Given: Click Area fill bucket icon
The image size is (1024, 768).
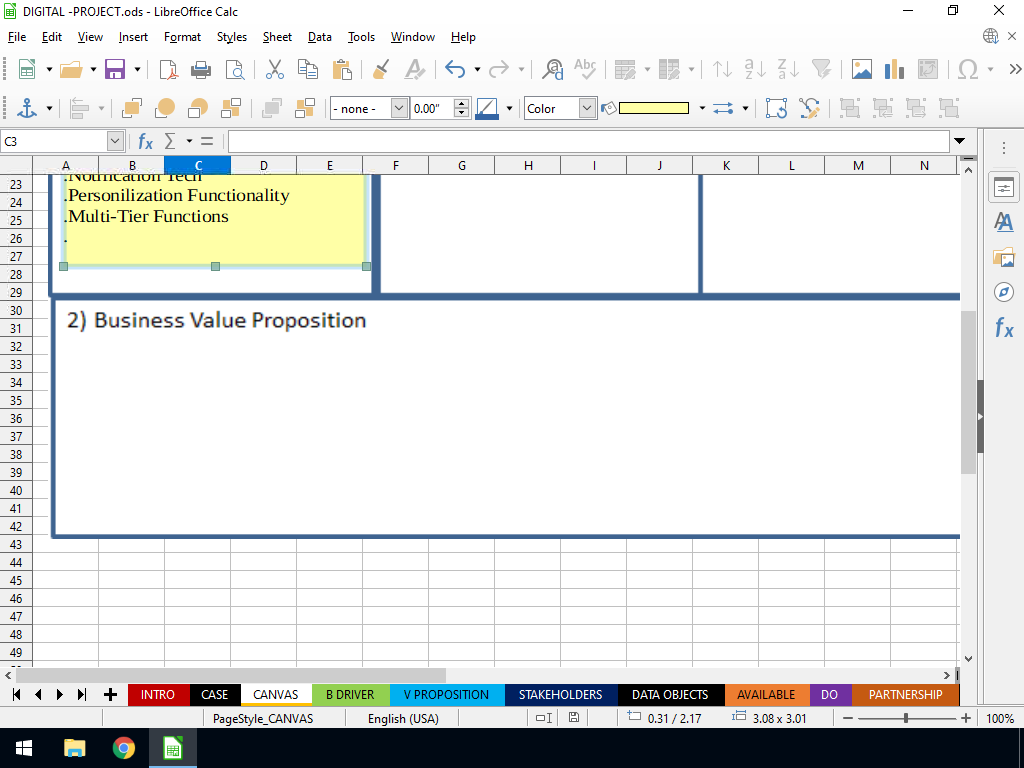Looking at the screenshot, I should coord(609,108).
